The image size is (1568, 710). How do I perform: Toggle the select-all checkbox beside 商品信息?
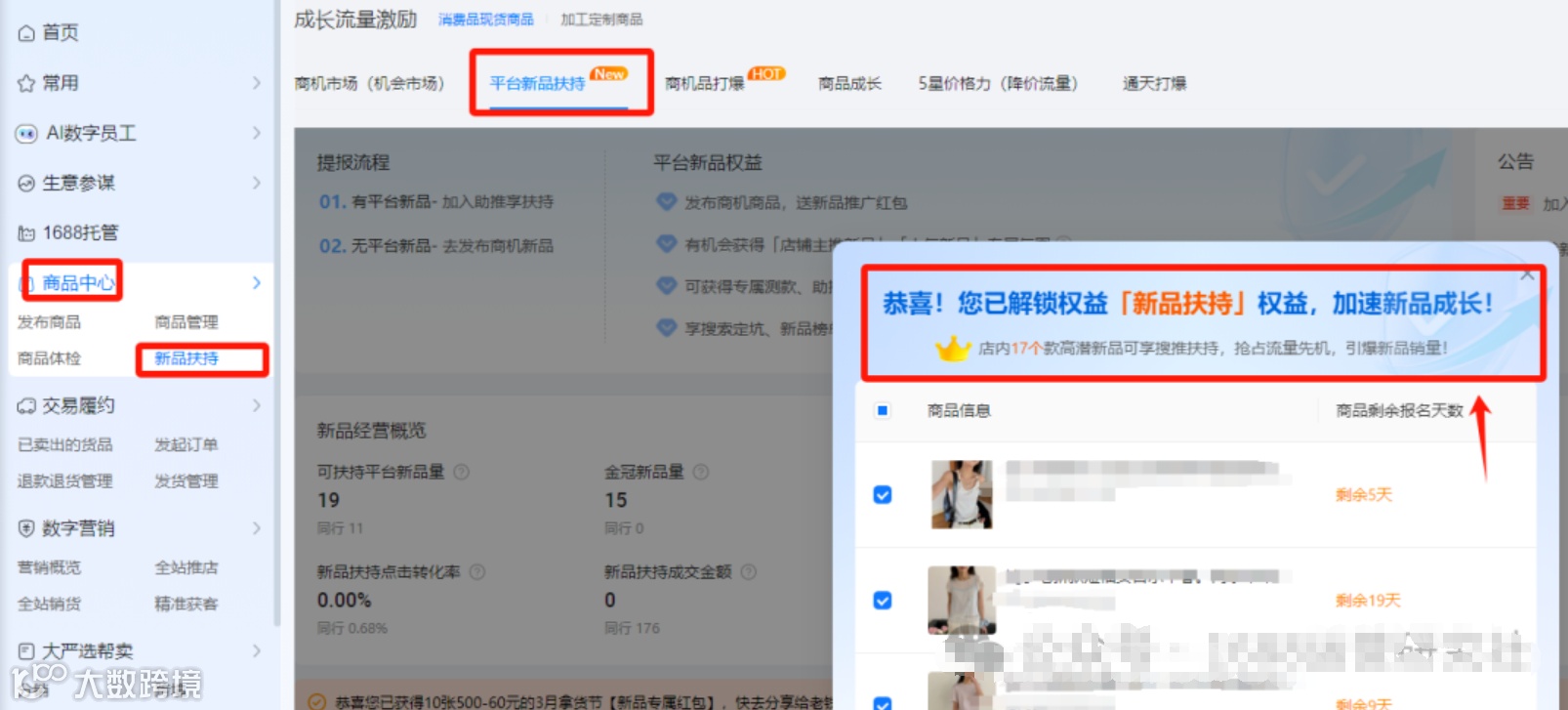click(x=883, y=410)
